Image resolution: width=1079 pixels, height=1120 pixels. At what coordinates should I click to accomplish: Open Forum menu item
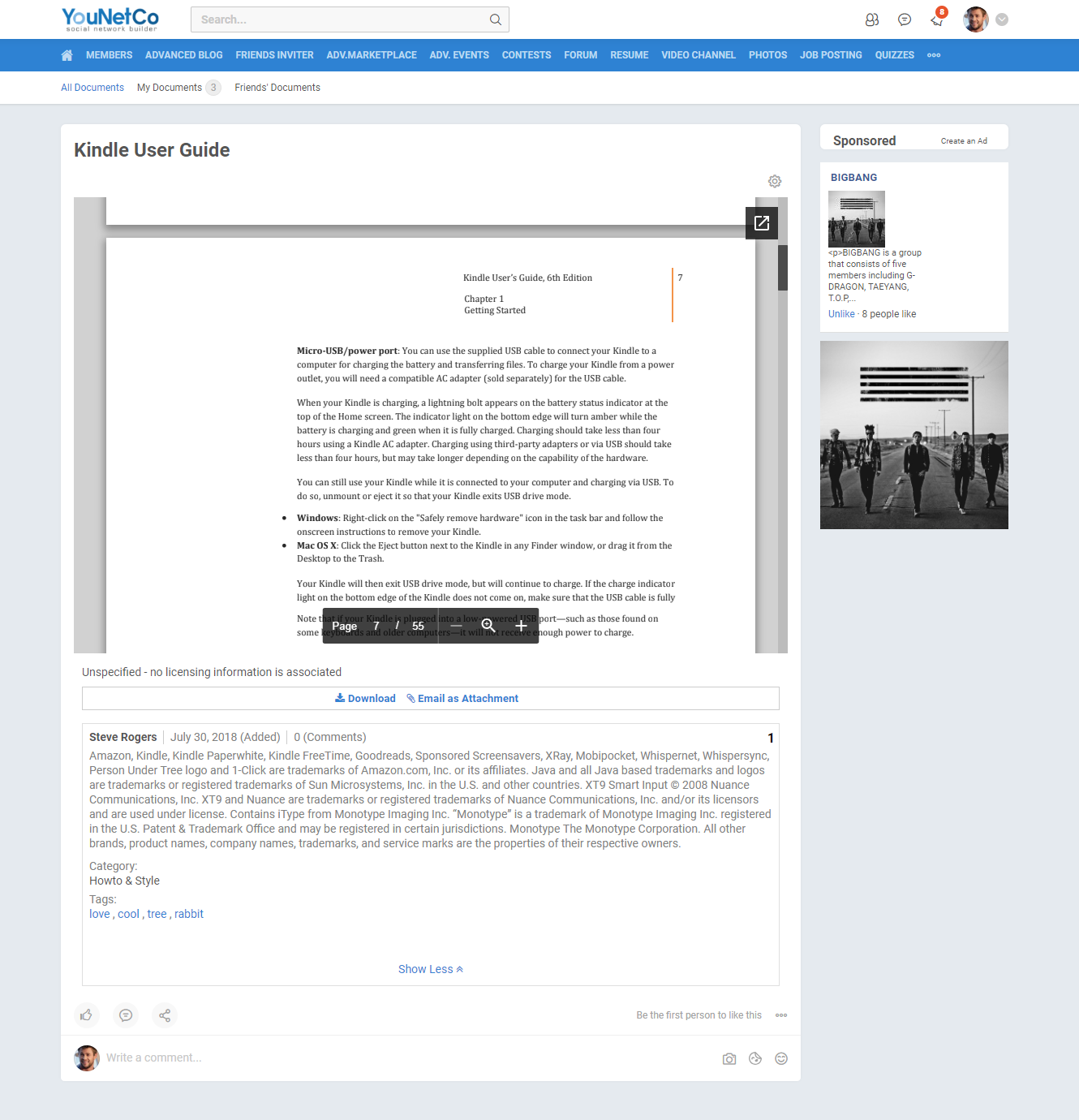580,55
